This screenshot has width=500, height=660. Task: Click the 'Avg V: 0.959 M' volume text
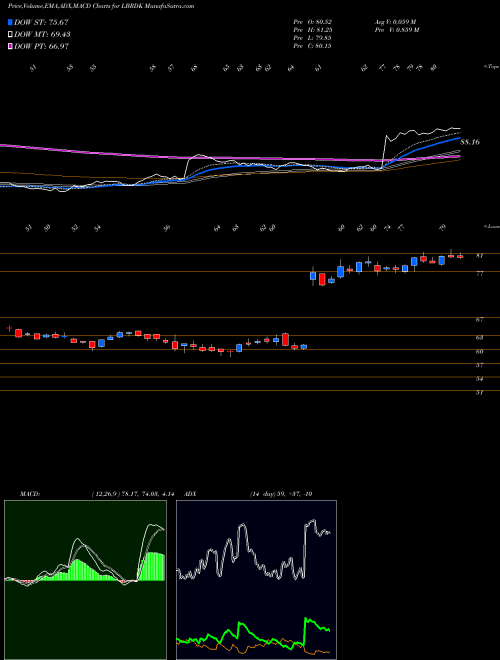[x=397, y=21]
